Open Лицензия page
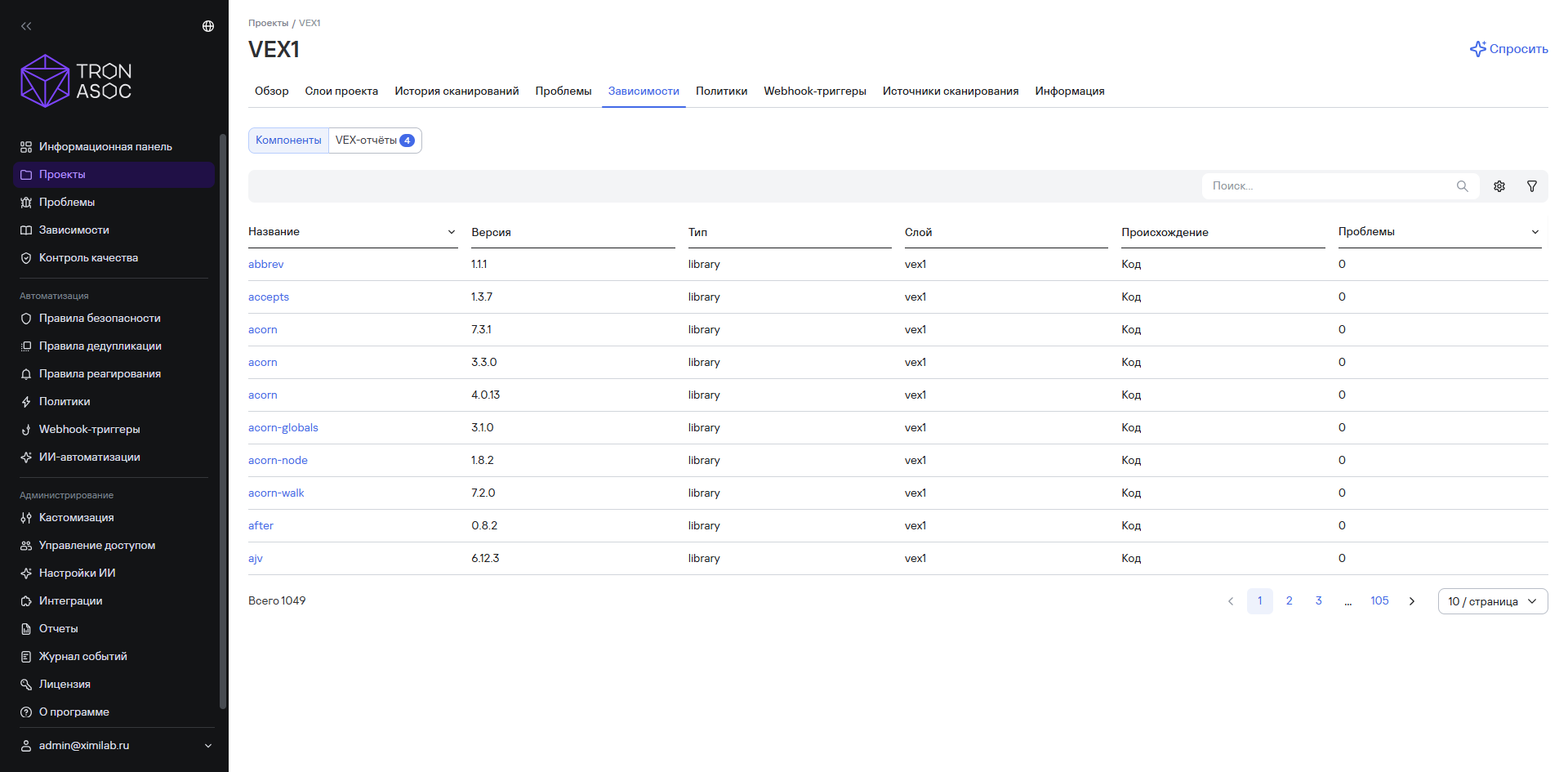Viewport: 1568px width, 772px height. [114, 685]
